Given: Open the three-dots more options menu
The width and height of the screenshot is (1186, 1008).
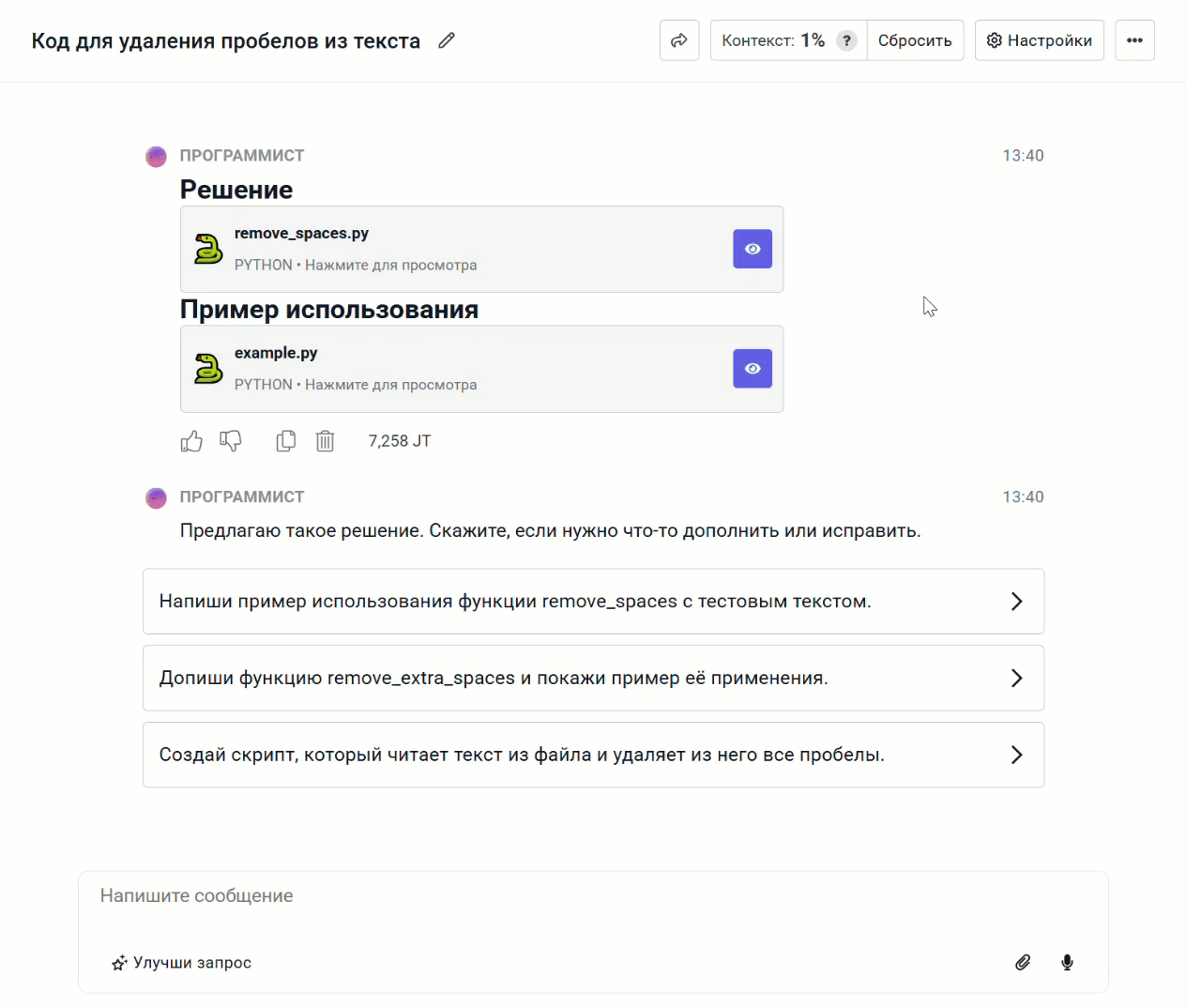Looking at the screenshot, I should coord(1134,40).
